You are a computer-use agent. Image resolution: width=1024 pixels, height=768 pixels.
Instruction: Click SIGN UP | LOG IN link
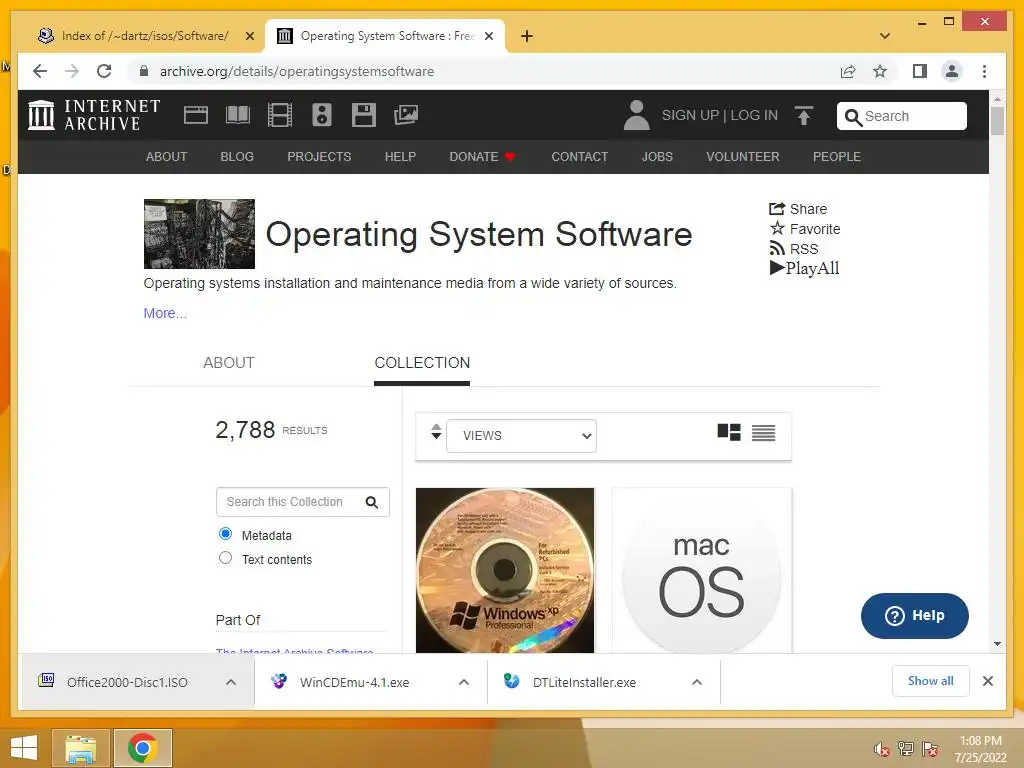(720, 116)
